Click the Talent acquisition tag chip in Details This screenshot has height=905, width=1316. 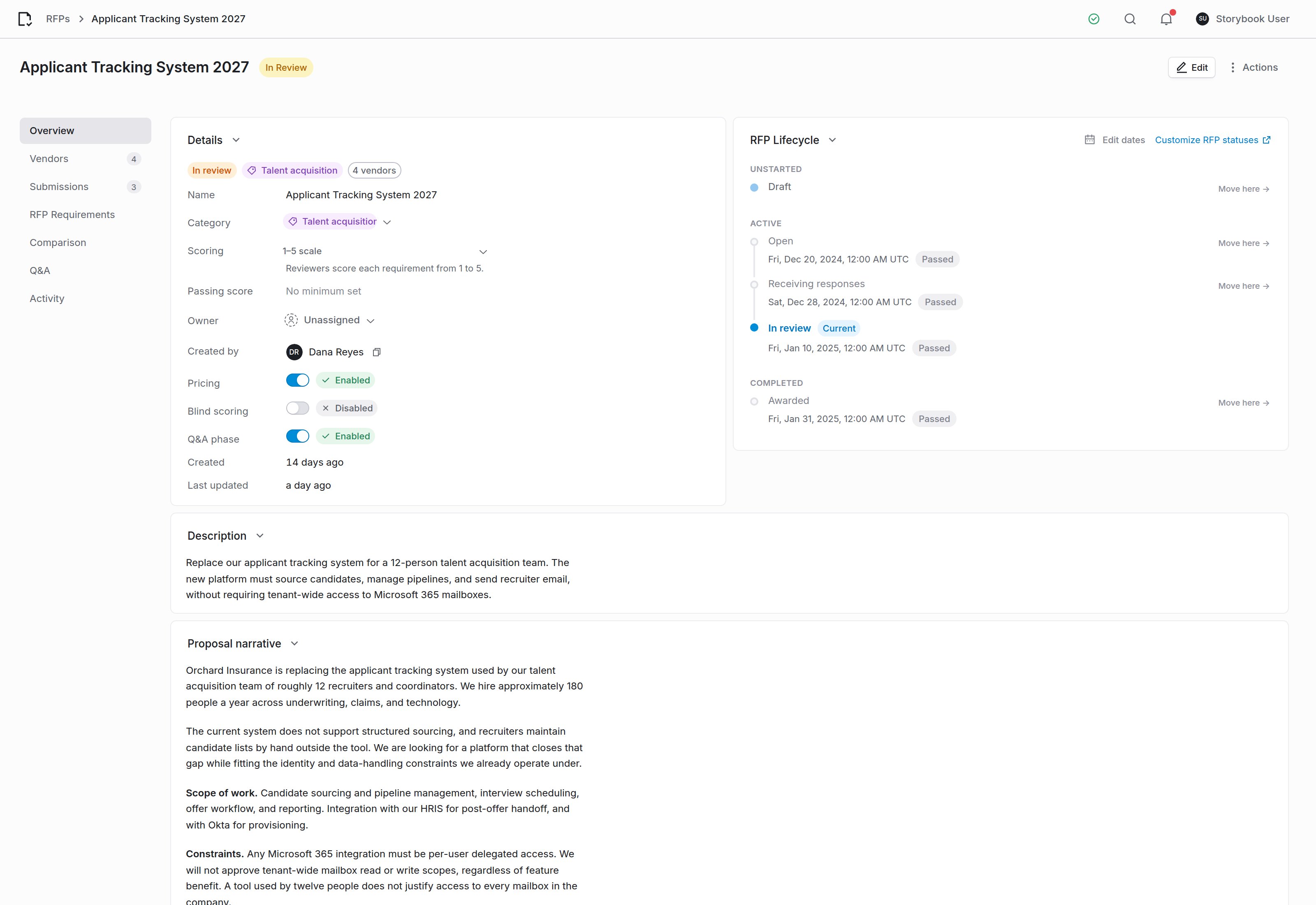[292, 171]
